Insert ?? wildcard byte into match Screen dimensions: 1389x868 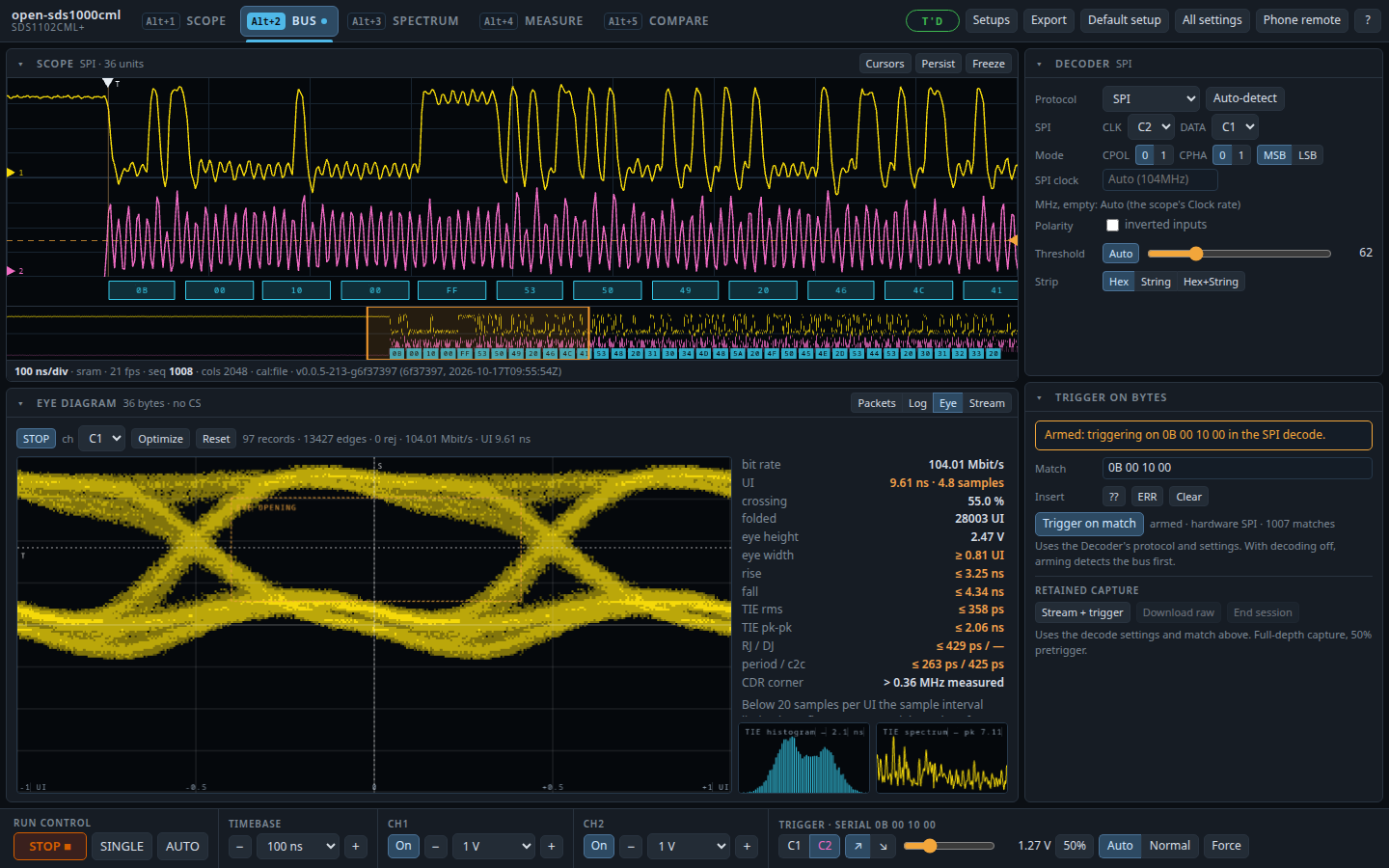[x=1114, y=497]
